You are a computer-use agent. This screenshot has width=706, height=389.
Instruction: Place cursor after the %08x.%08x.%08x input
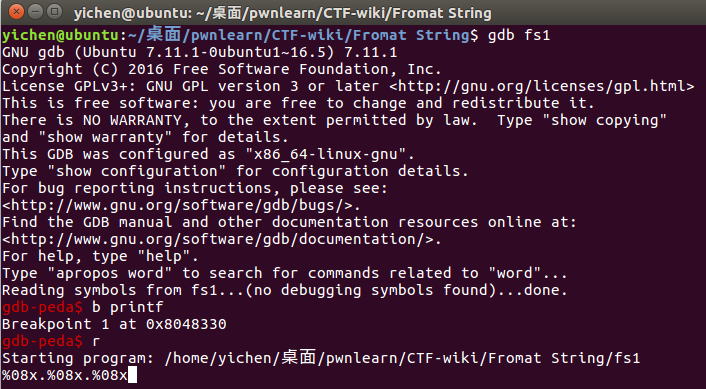pyautogui.click(x=132, y=375)
